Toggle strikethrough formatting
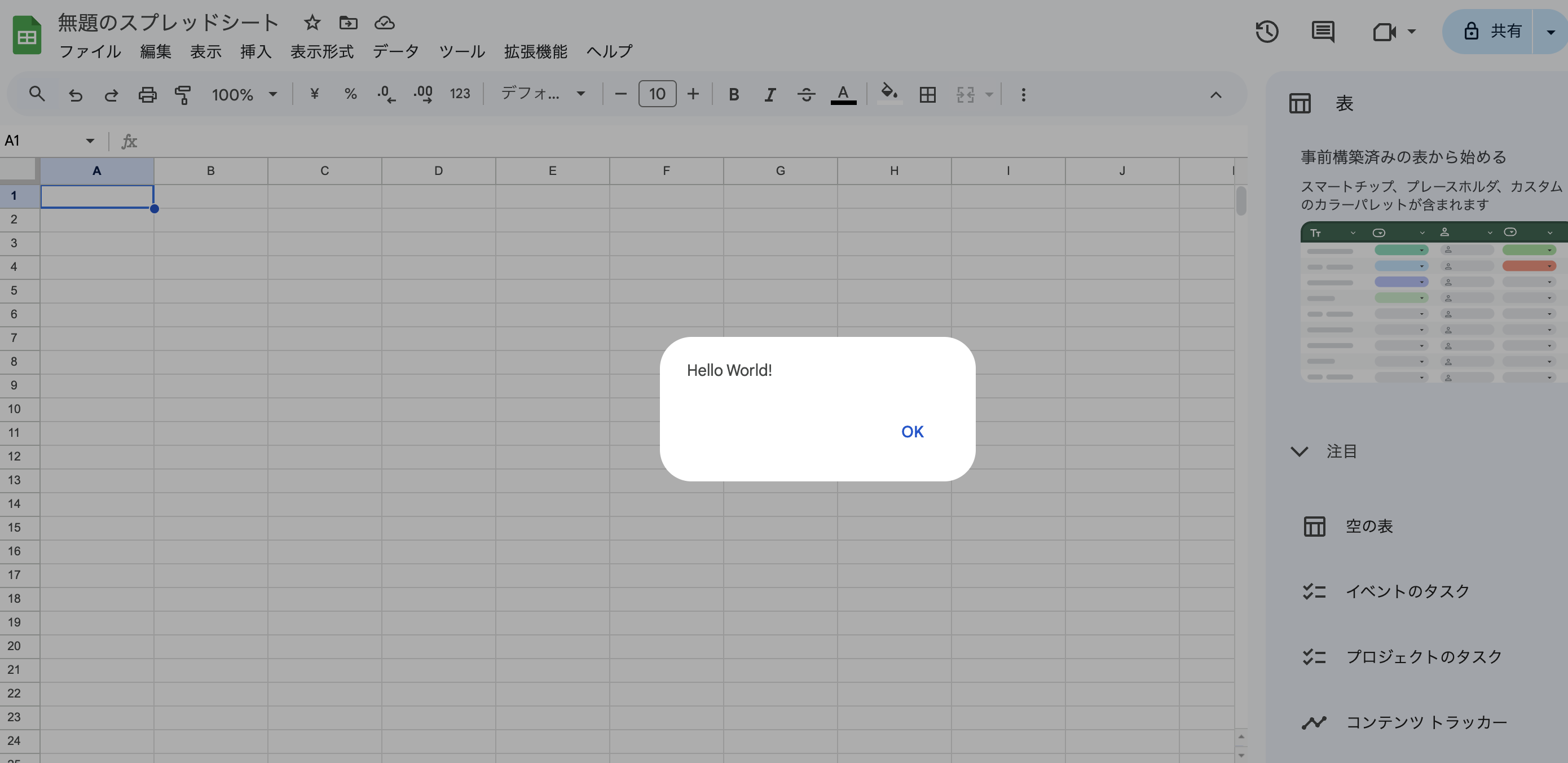The height and width of the screenshot is (763, 1568). 806,94
